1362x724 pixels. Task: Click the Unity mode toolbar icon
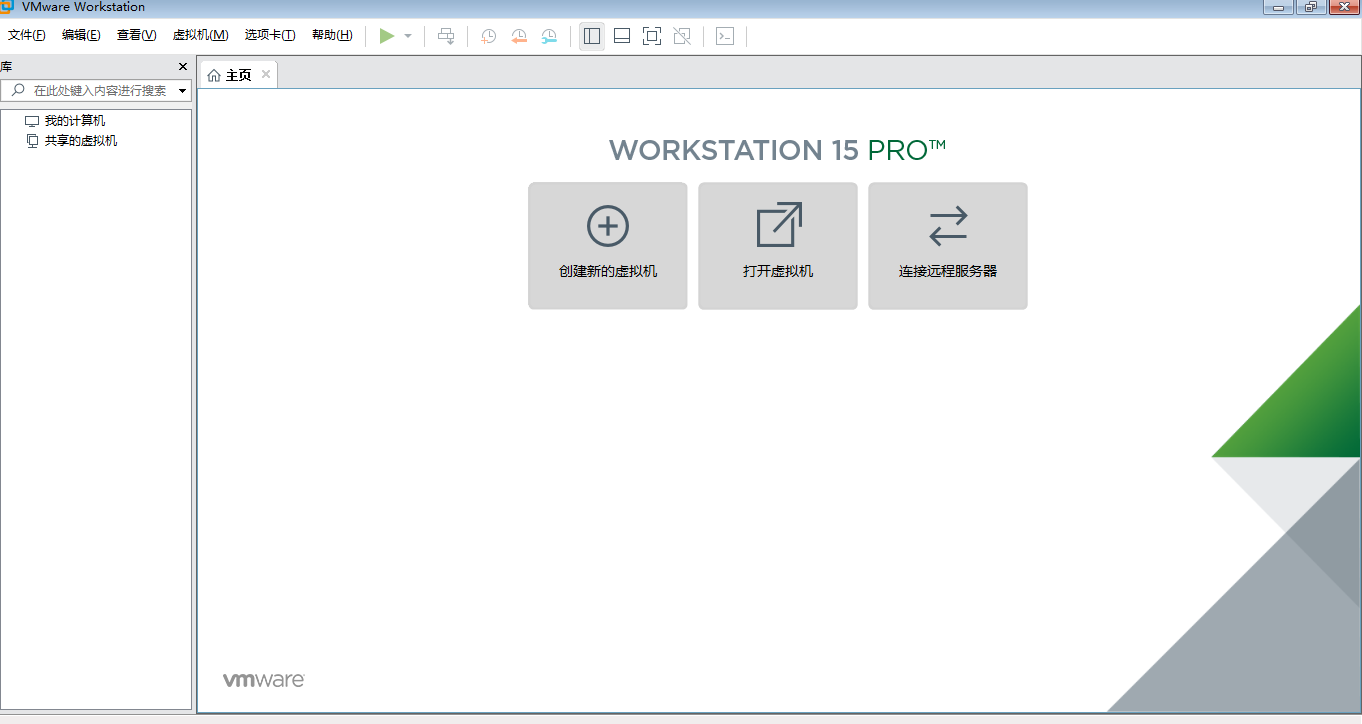(682, 36)
